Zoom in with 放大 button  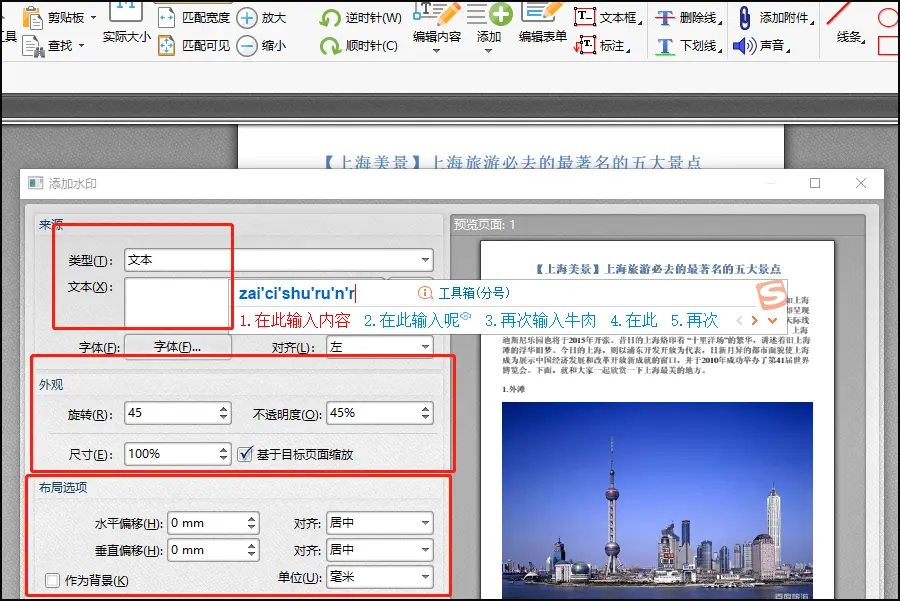point(262,18)
